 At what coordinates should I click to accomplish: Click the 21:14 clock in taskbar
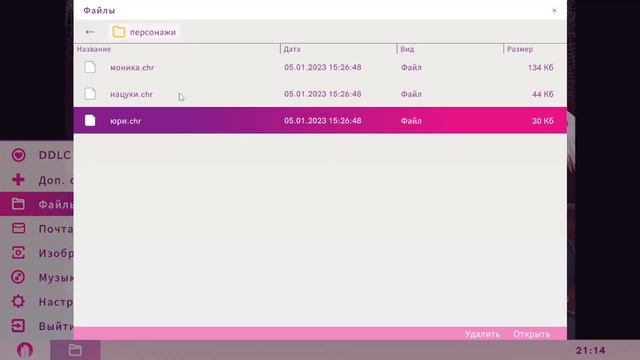point(591,350)
